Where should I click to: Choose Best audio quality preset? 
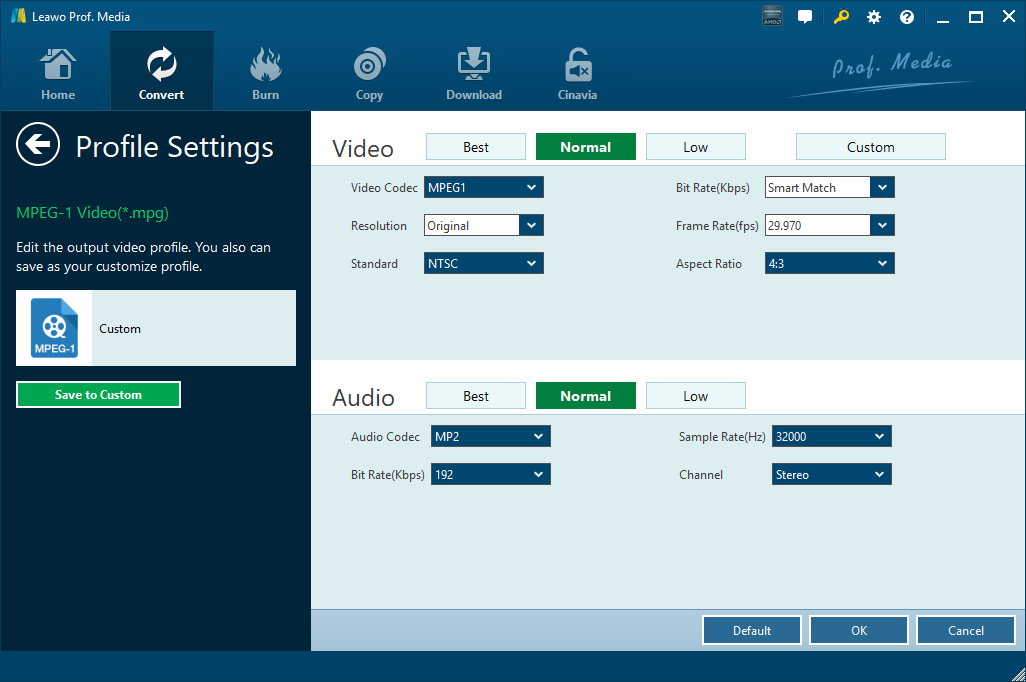476,396
